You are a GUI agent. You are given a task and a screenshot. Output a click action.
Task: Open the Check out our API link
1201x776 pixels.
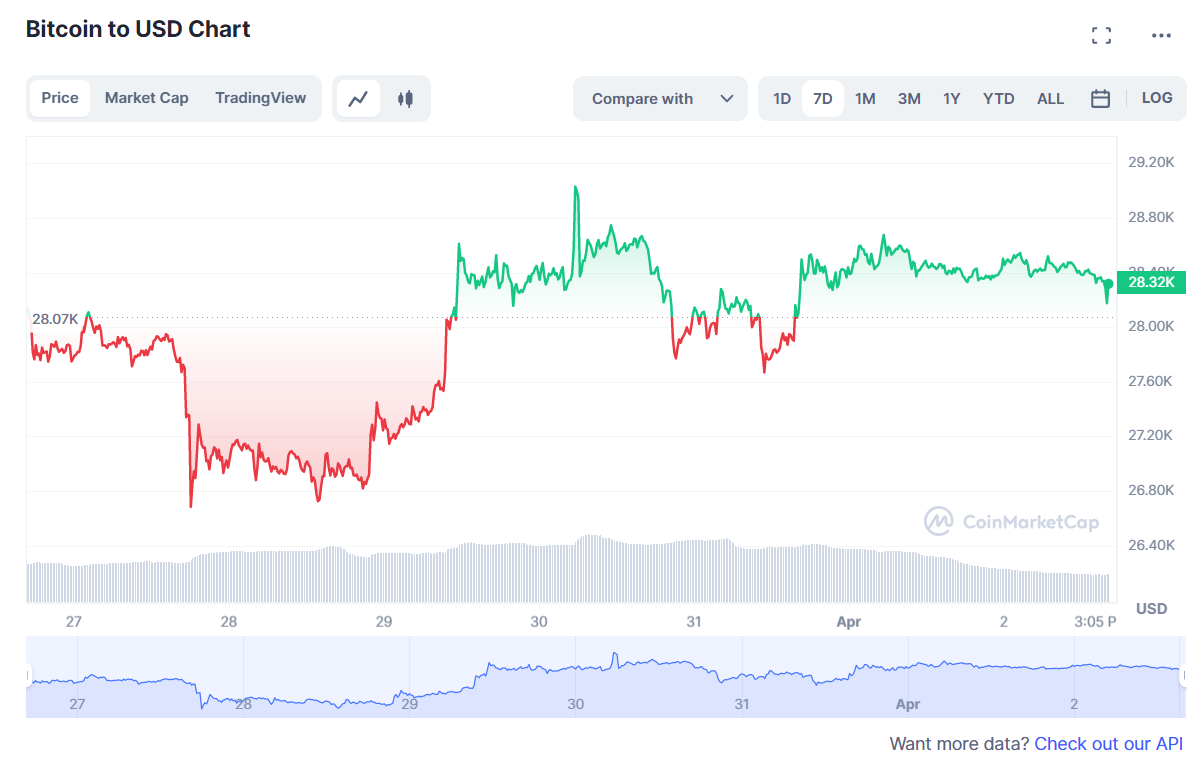tap(1109, 744)
